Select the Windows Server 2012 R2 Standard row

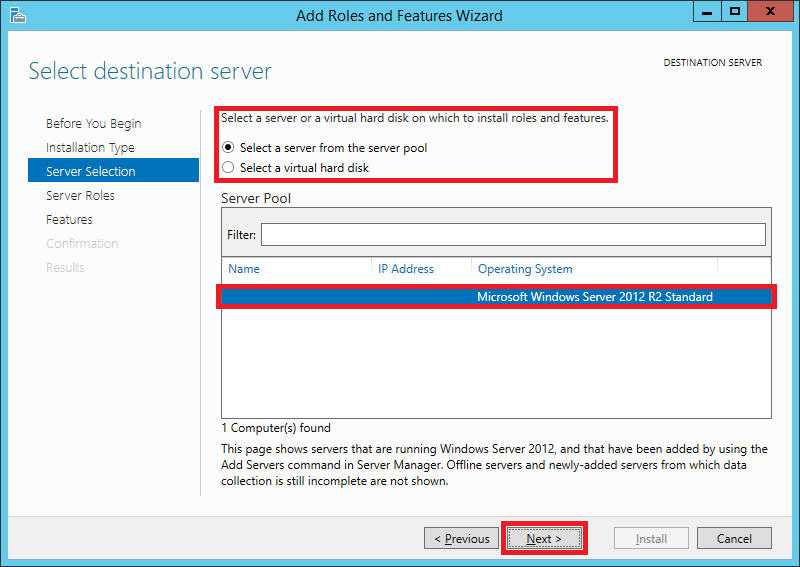(496, 297)
